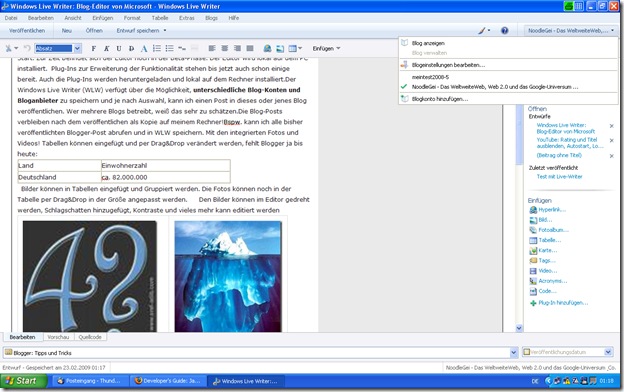Click green plus icon for Plug-In hinzufügen

[x=533, y=303]
